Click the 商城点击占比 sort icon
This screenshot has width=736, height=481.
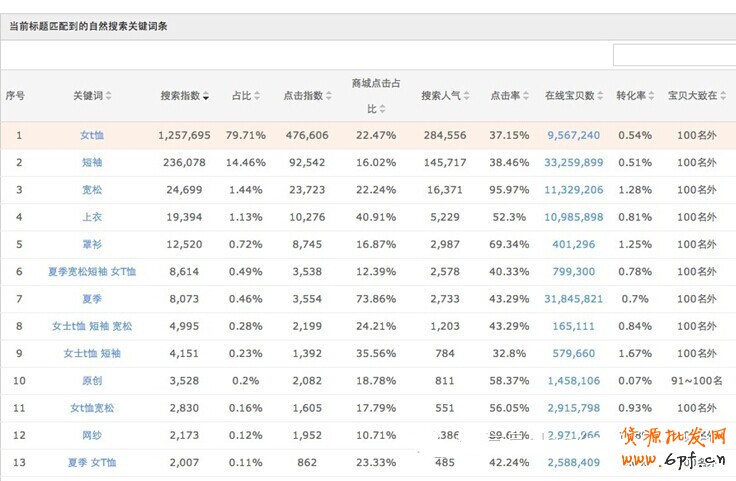[x=385, y=110]
